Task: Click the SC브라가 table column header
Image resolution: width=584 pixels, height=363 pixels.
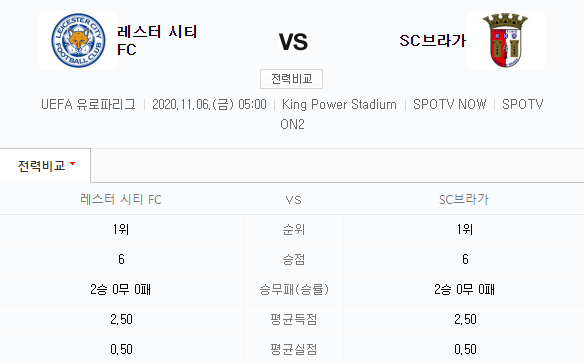Action: [464, 200]
